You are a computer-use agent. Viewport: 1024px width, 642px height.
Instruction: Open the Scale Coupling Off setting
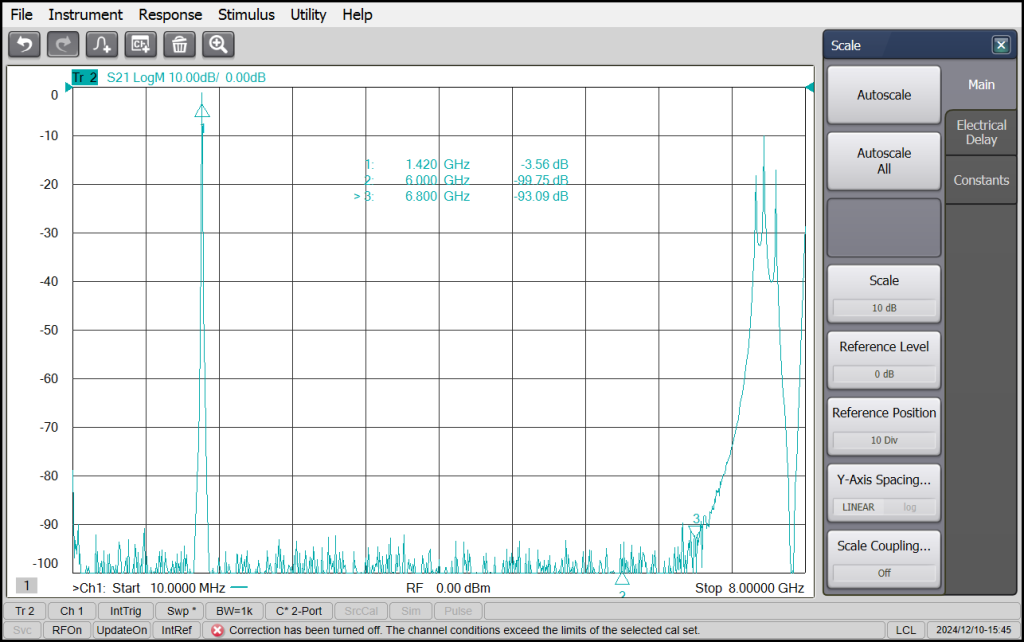pyautogui.click(x=884, y=573)
